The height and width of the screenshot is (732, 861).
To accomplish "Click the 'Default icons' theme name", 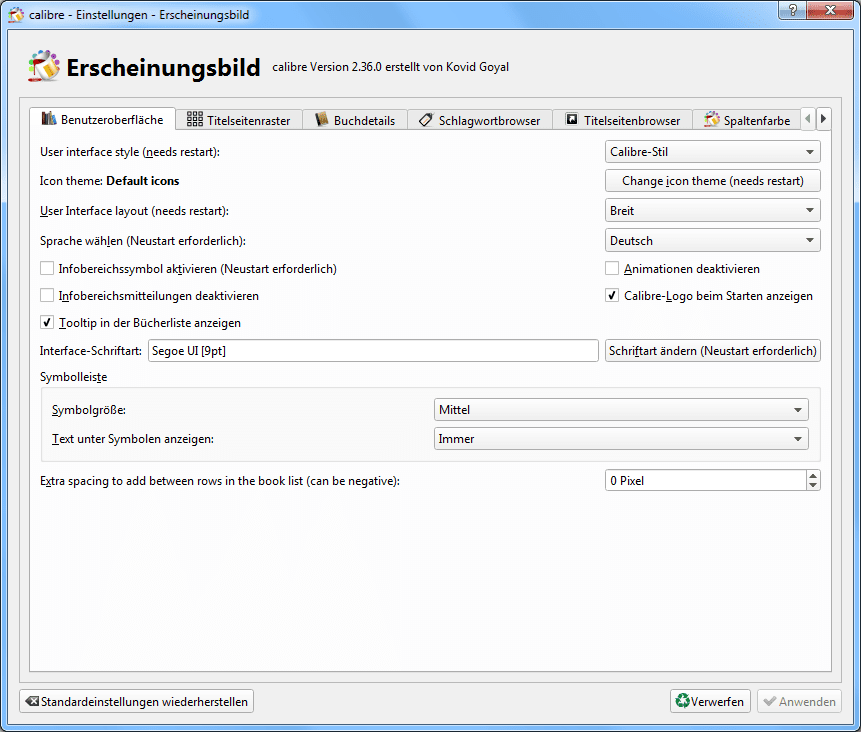I will click(x=143, y=181).
